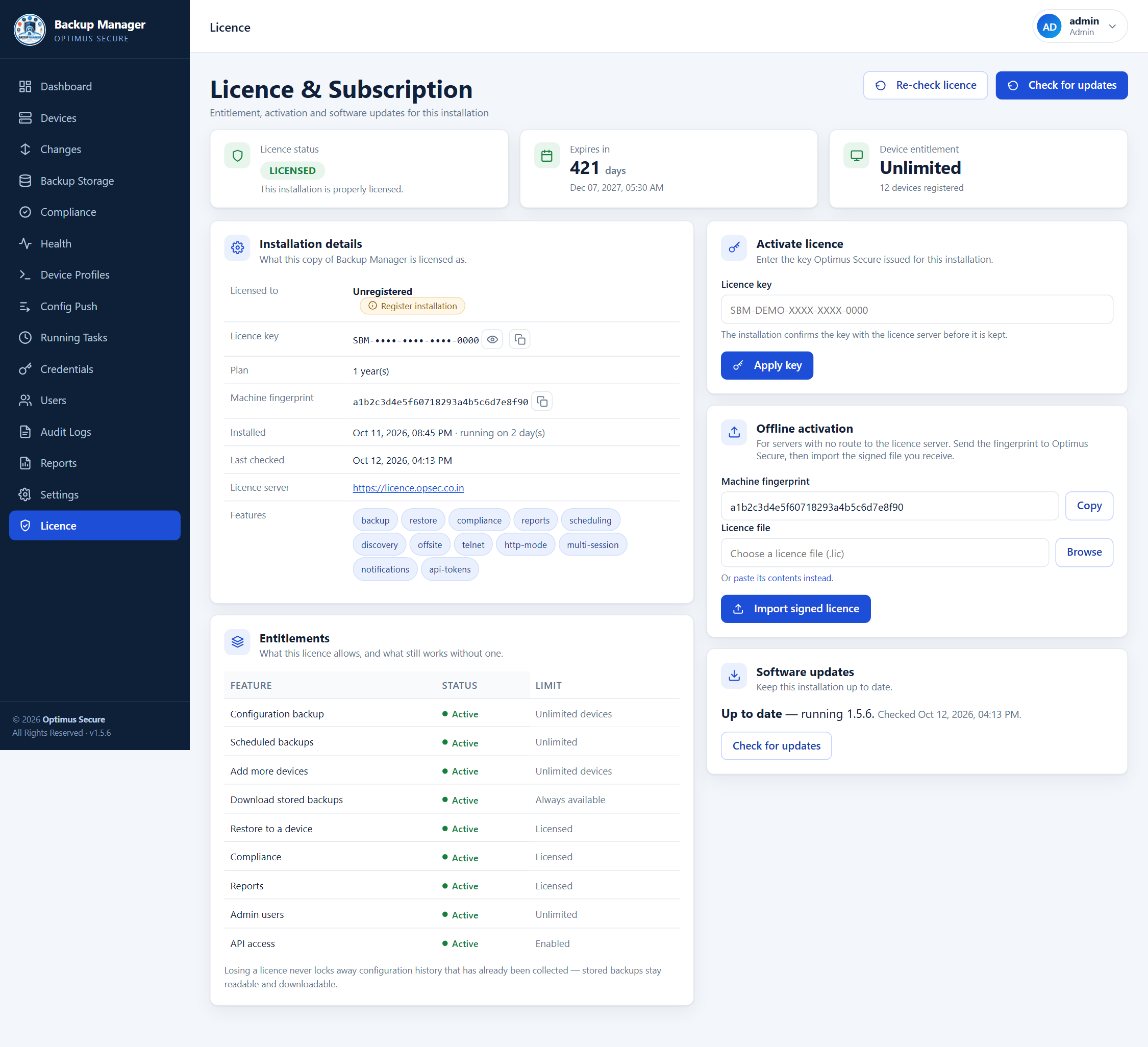Image resolution: width=1148 pixels, height=1047 pixels.
Task: Reveal the masked licence key with eye icon
Action: click(492, 339)
